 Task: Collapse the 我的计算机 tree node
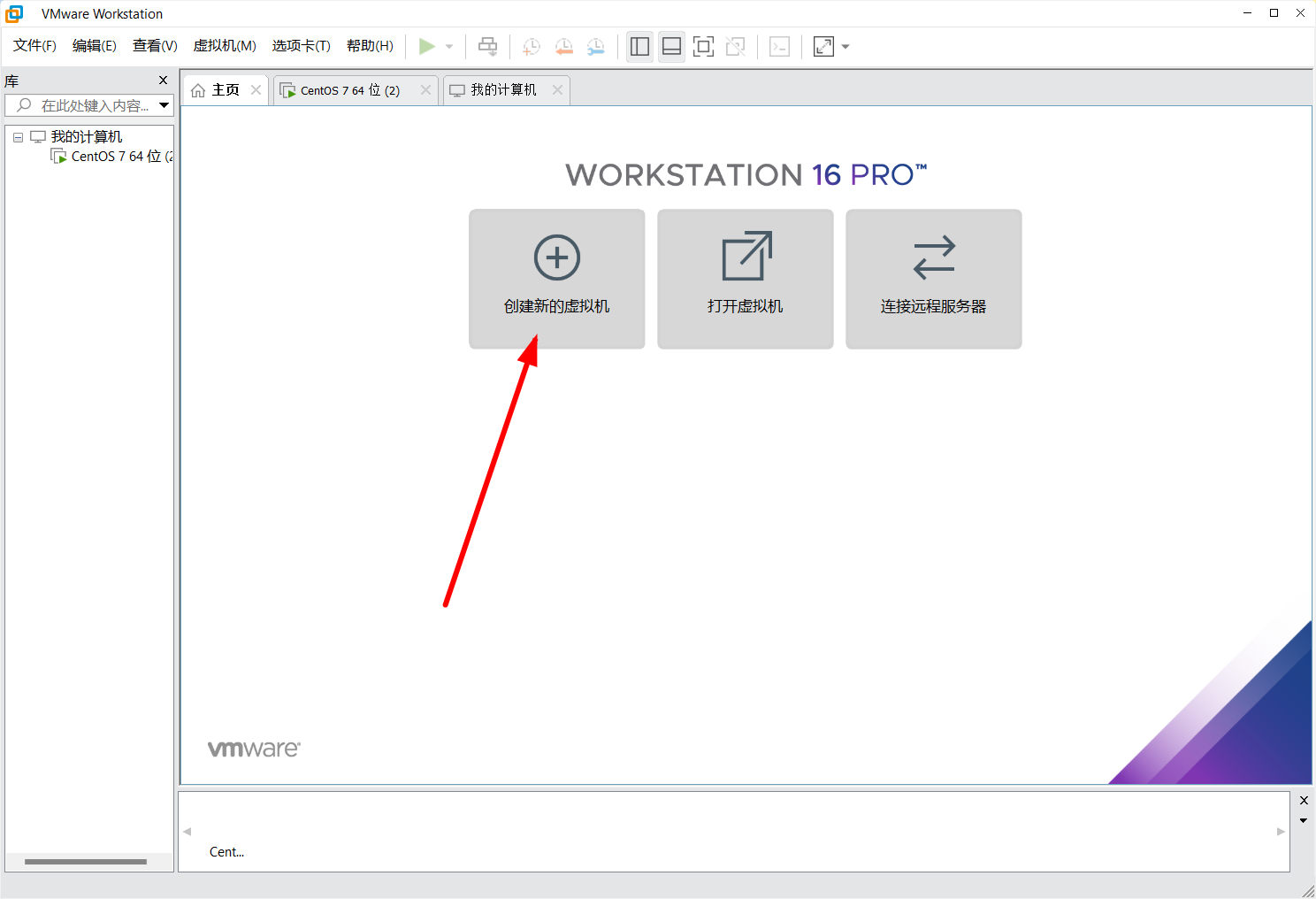(18, 137)
